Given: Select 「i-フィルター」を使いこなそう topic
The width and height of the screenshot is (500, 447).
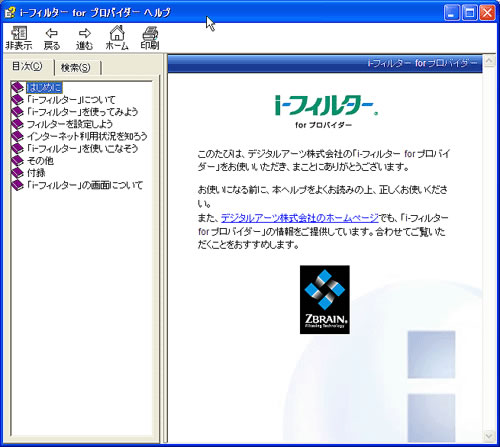Looking at the screenshot, I should tap(82, 148).
